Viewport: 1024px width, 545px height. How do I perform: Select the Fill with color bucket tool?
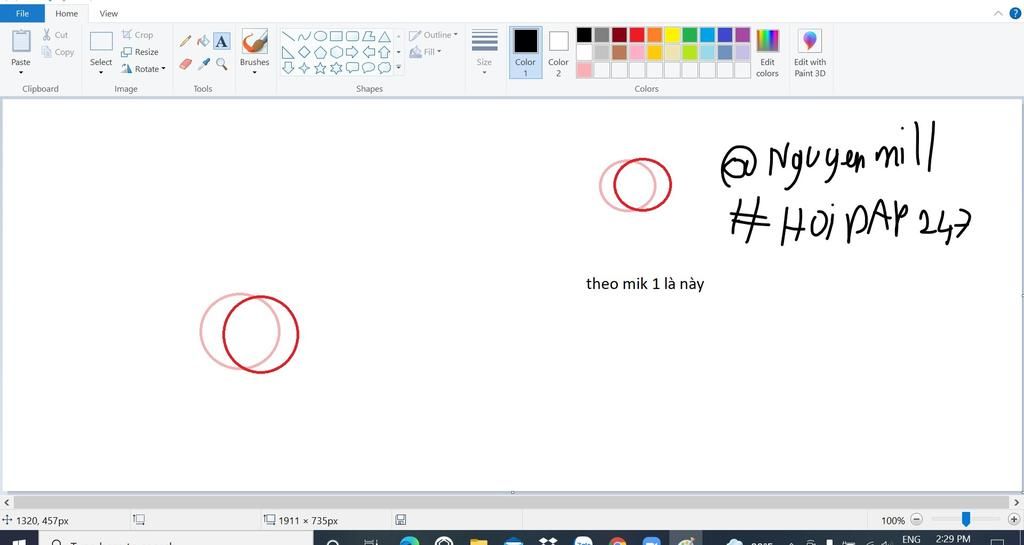pyautogui.click(x=204, y=41)
